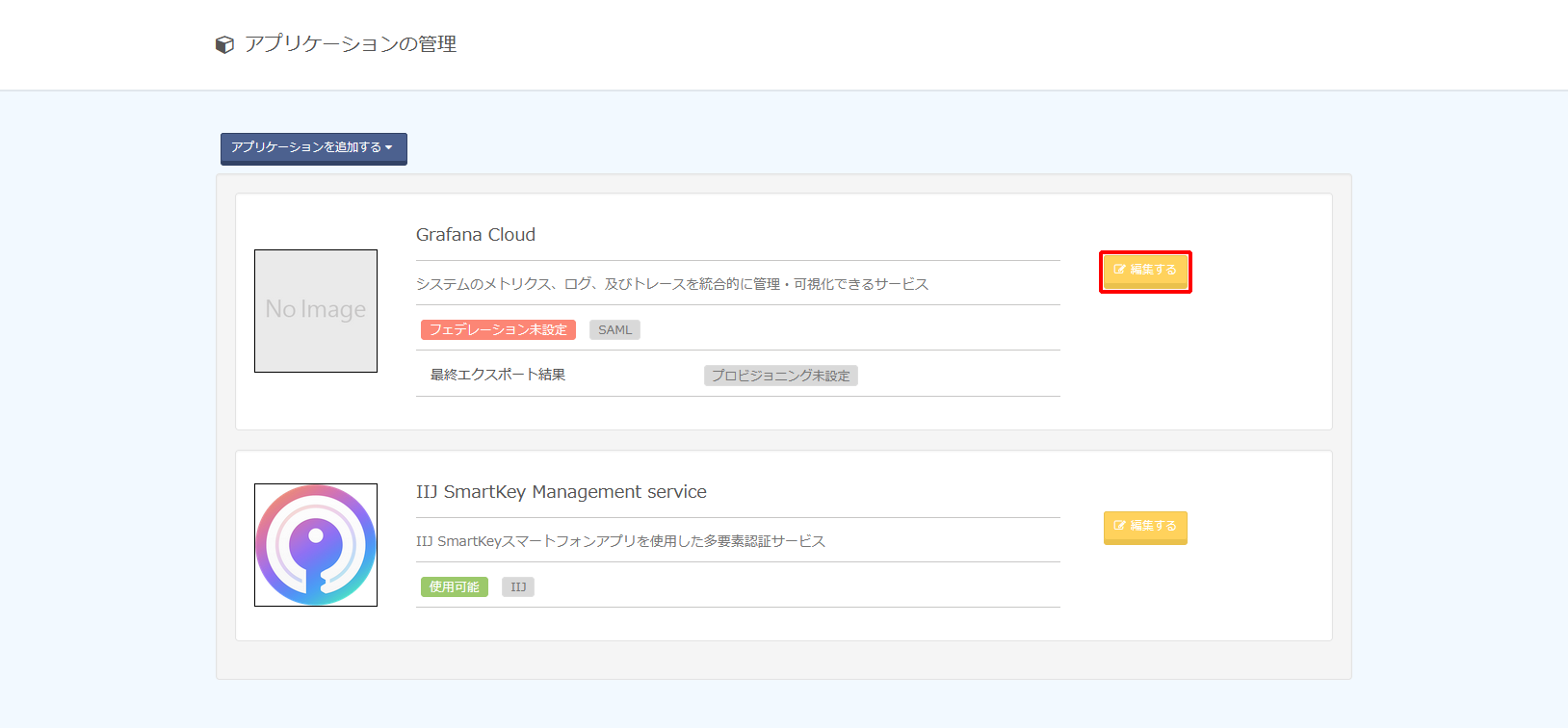
Task: Click the red フェデレーション未設定 badge
Action: coord(498,330)
